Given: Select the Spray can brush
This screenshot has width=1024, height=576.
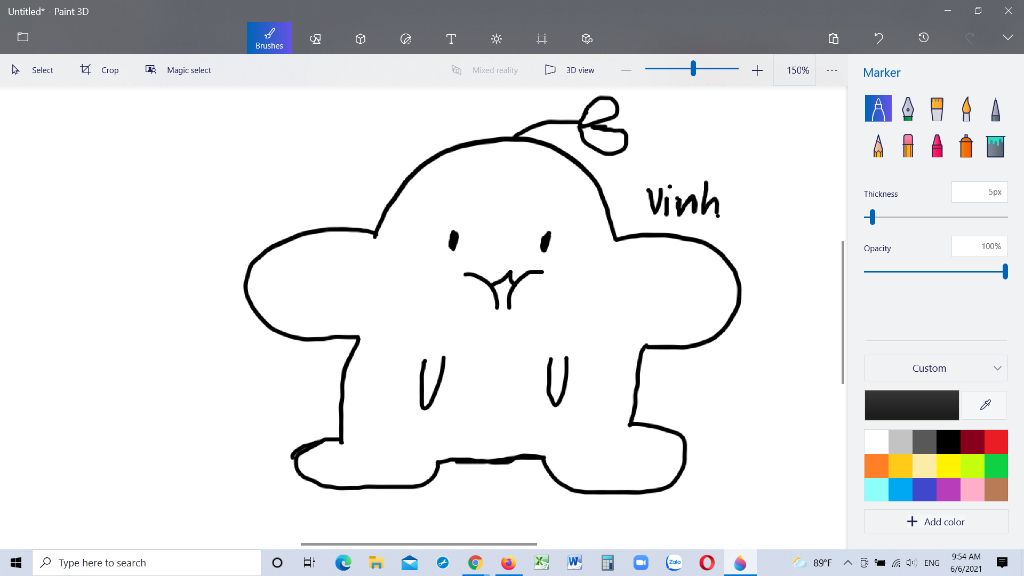Looking at the screenshot, I should coord(966,145).
